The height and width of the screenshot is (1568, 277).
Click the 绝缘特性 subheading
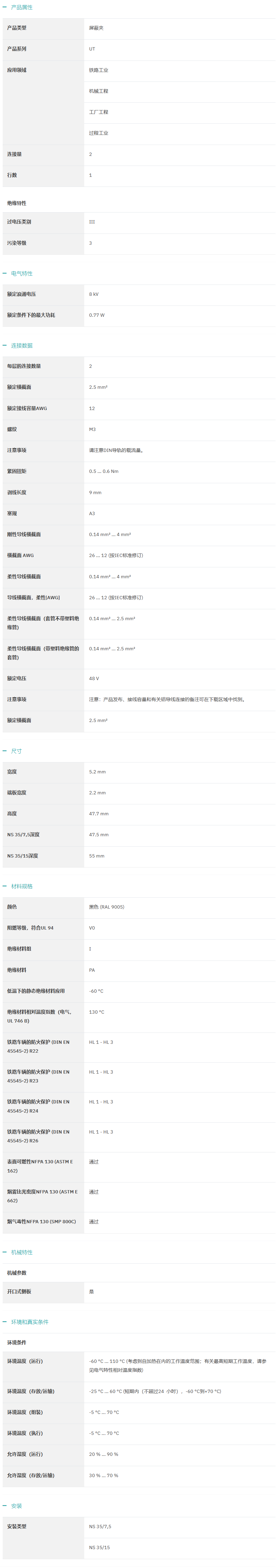tap(17, 203)
